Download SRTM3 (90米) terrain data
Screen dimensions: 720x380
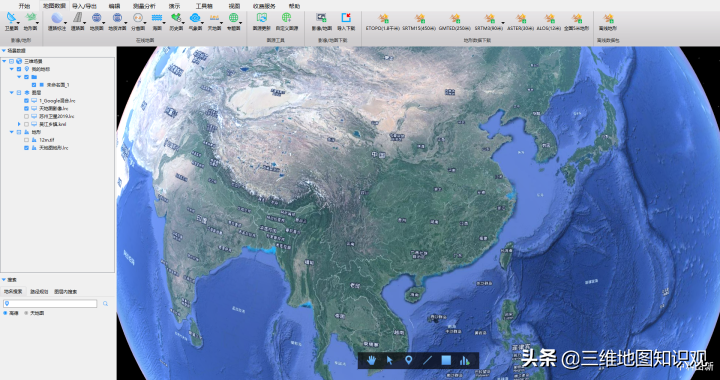489,21
